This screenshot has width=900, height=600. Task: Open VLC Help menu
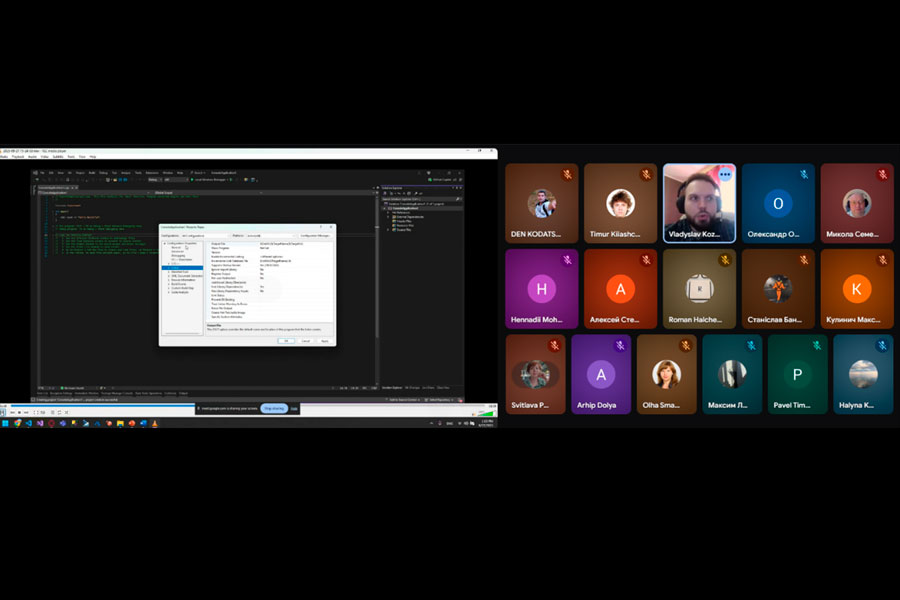coord(92,157)
